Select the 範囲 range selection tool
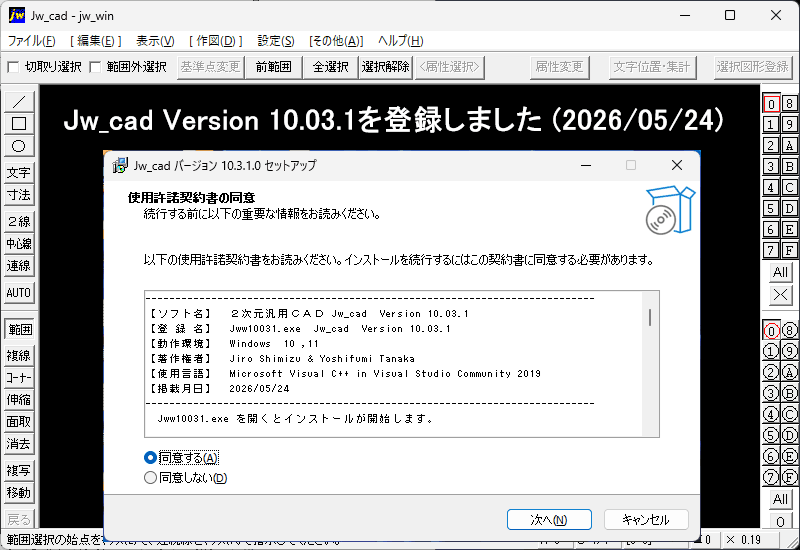The image size is (800, 550). [x=19, y=329]
